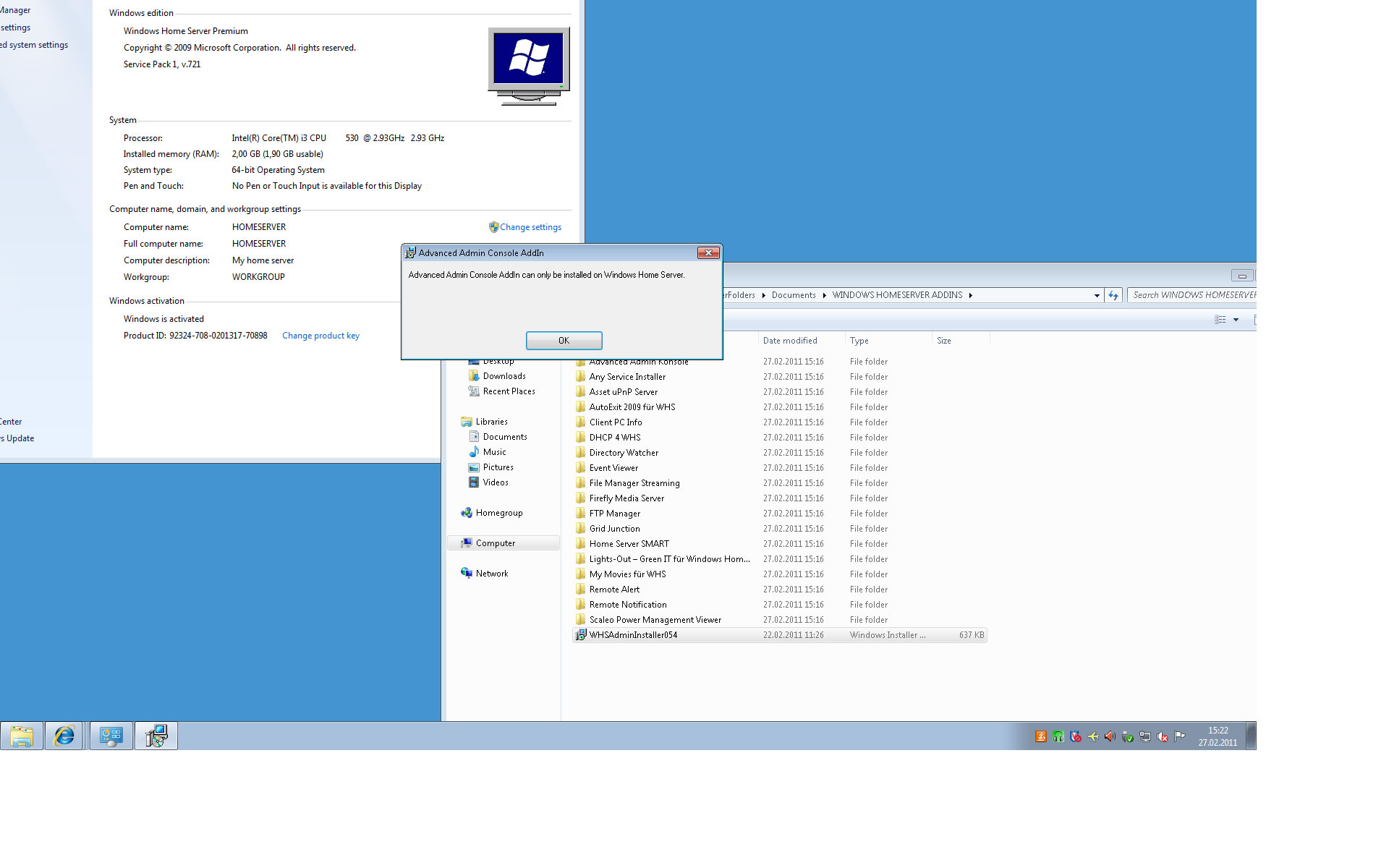Click the Show desktop button
Image resolution: width=1389 pixels, height=868 pixels.
[x=1251, y=736]
